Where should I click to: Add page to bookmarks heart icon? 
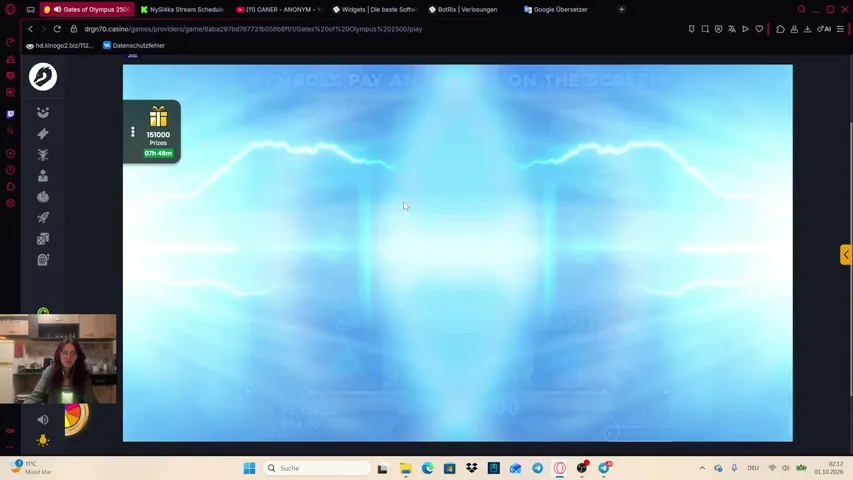(x=759, y=29)
